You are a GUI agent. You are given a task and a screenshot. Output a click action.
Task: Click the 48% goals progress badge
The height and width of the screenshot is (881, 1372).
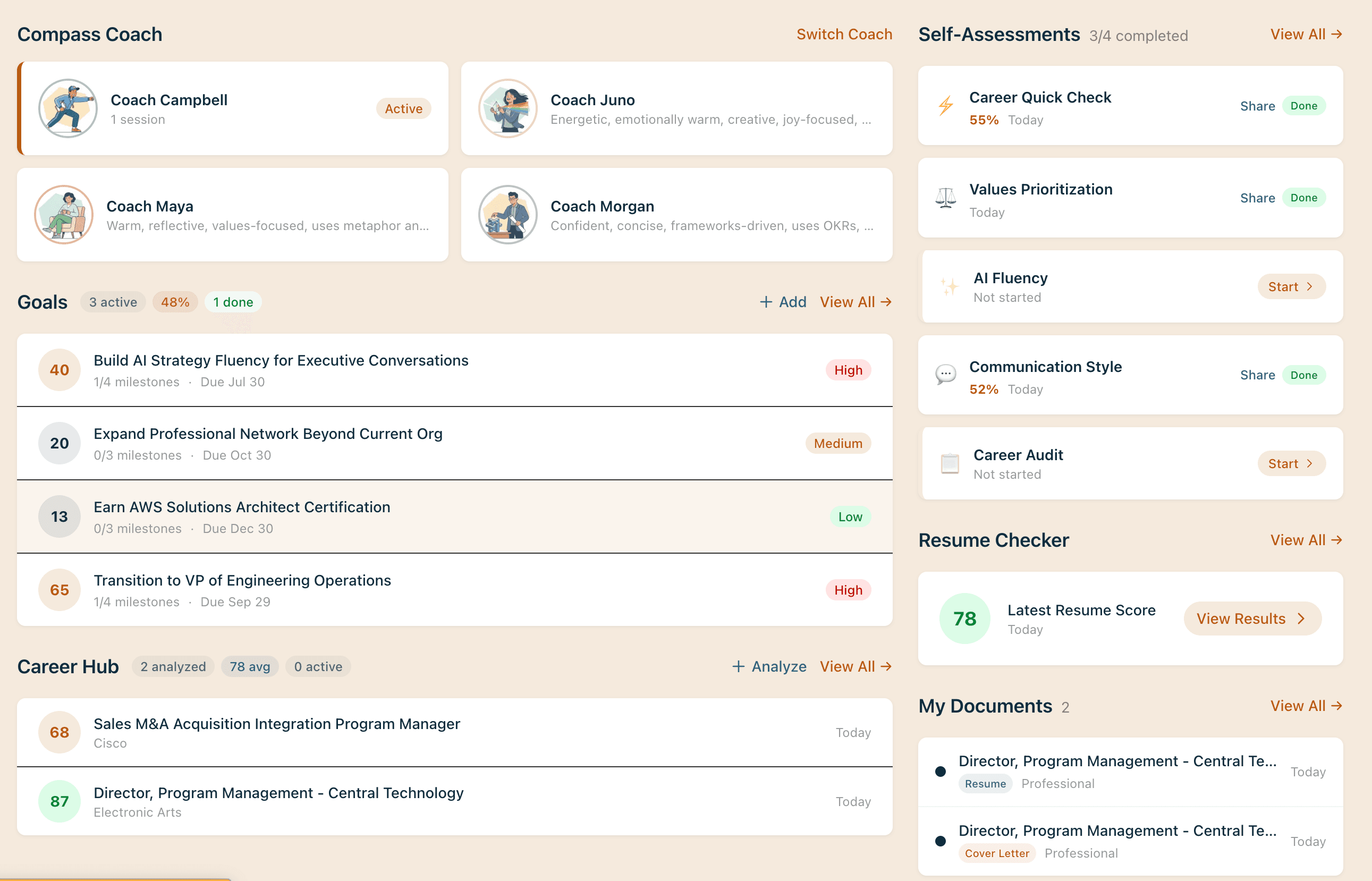coord(175,301)
